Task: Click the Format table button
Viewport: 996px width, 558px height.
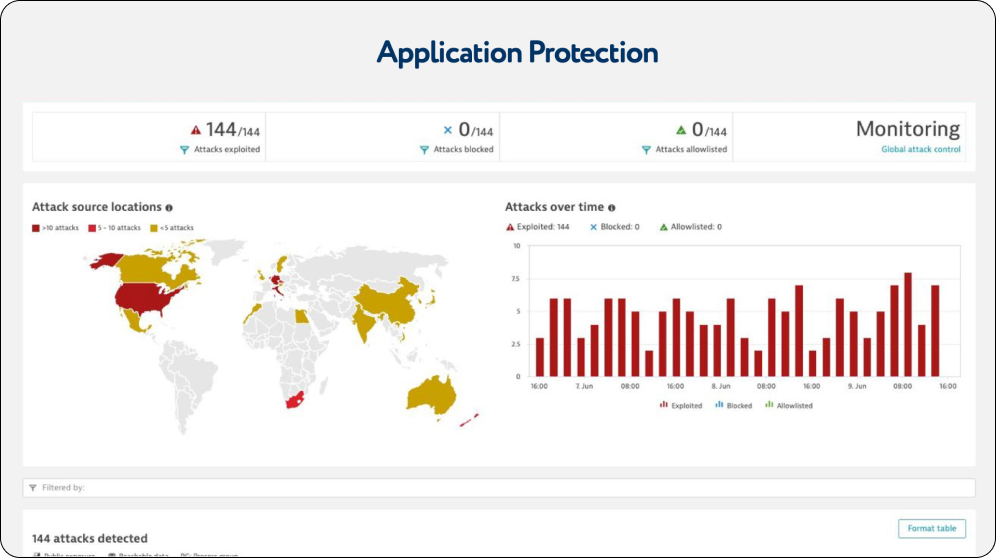Action: click(931, 528)
